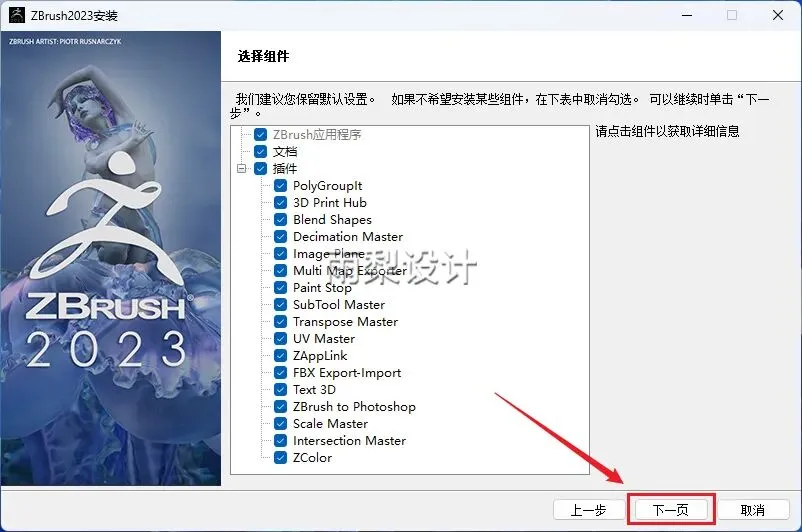Click the ZBrush 2023 artwork banner
The height and width of the screenshot is (532, 802).
(x=111, y=258)
